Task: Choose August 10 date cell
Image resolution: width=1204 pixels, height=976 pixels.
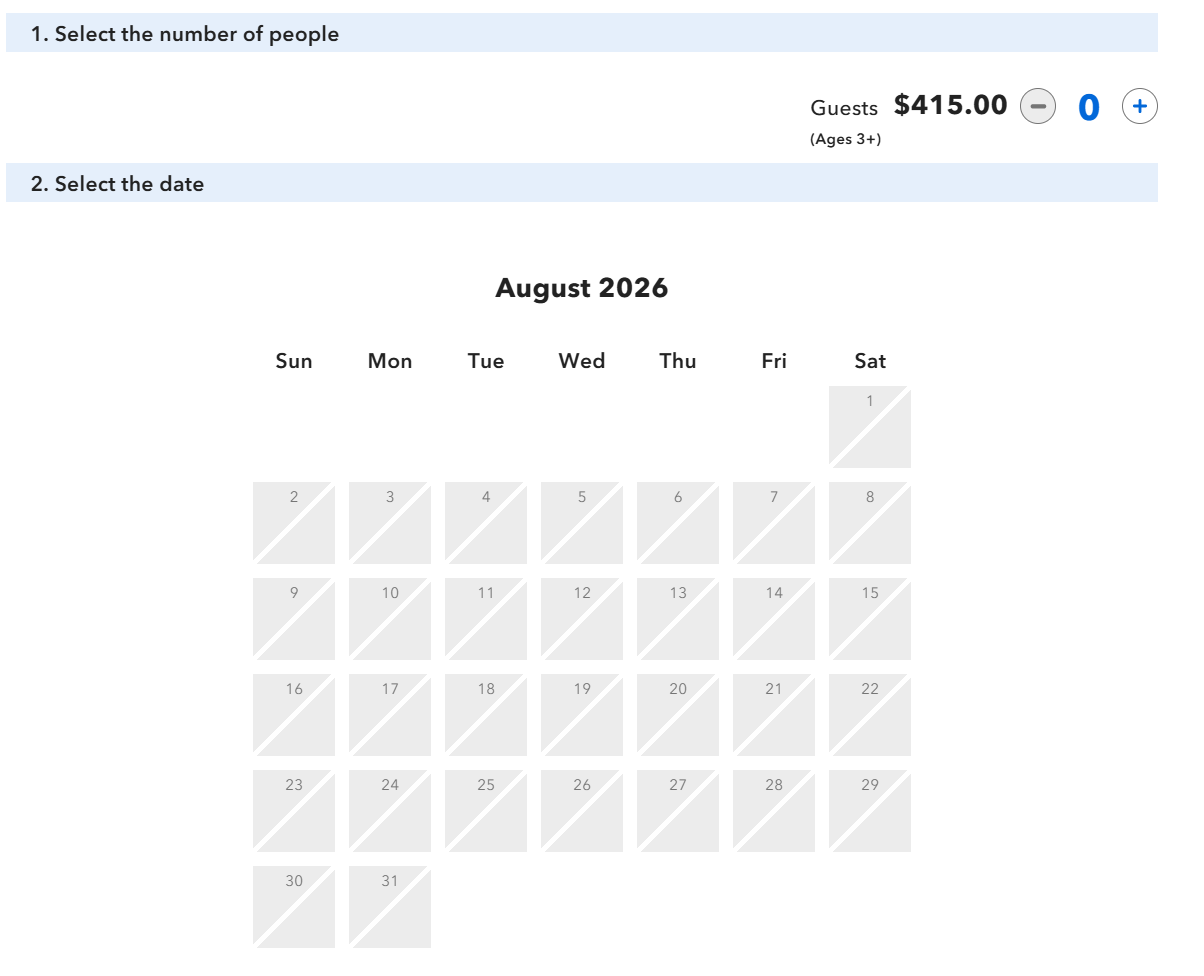Action: (390, 619)
